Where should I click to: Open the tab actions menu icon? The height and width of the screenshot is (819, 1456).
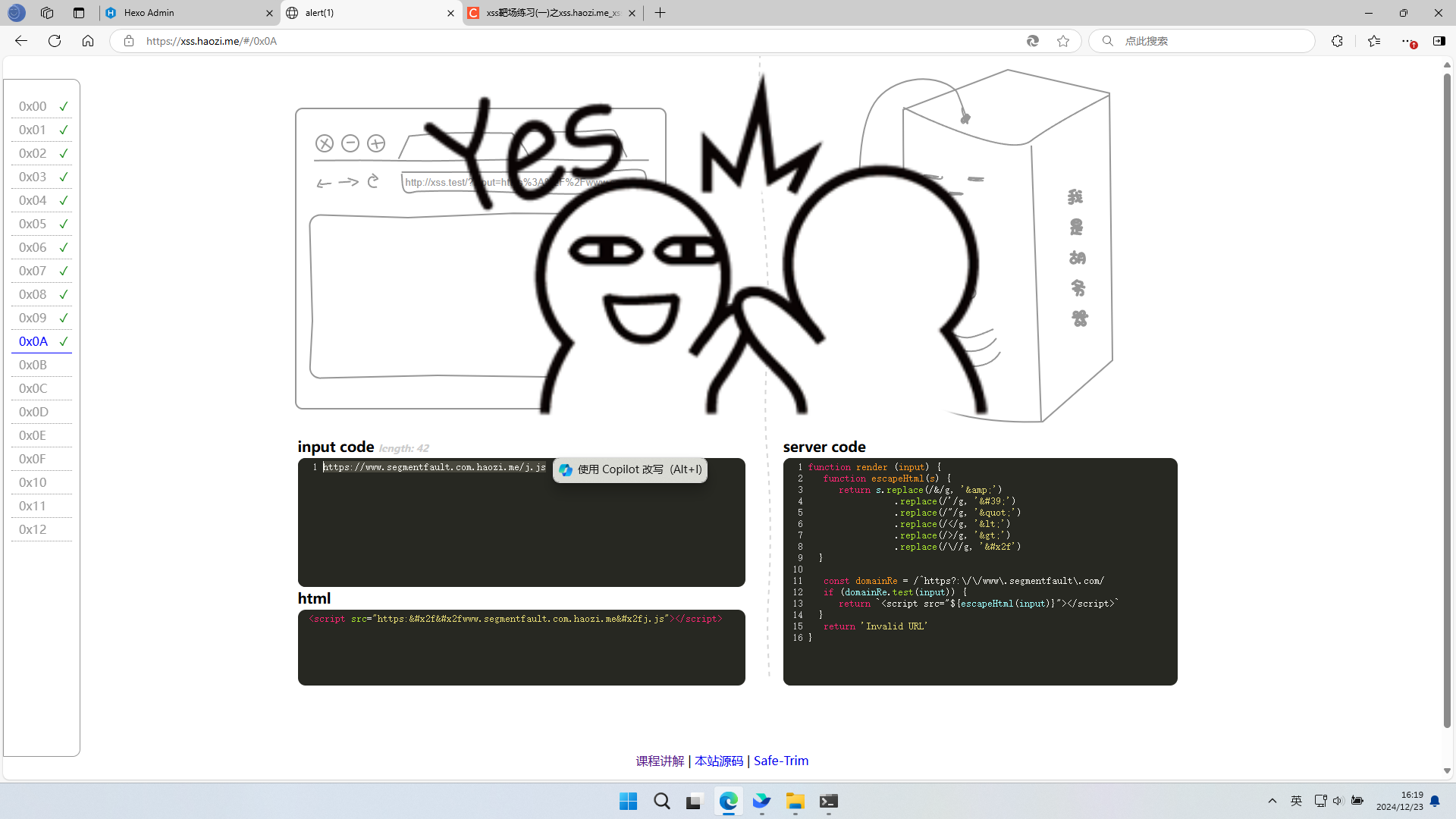(79, 13)
